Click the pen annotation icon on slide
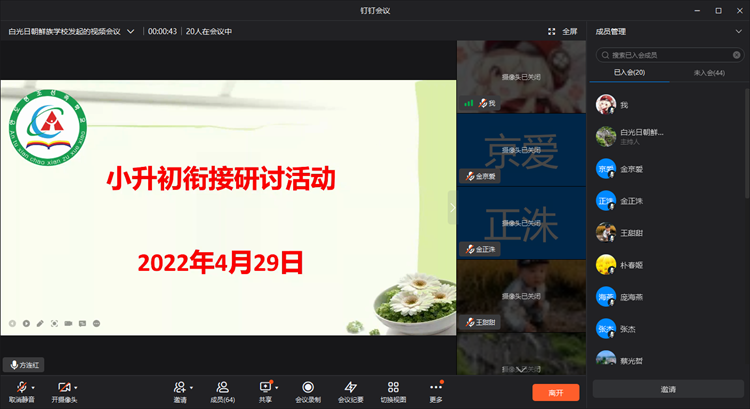750x409 pixels. click(x=40, y=323)
